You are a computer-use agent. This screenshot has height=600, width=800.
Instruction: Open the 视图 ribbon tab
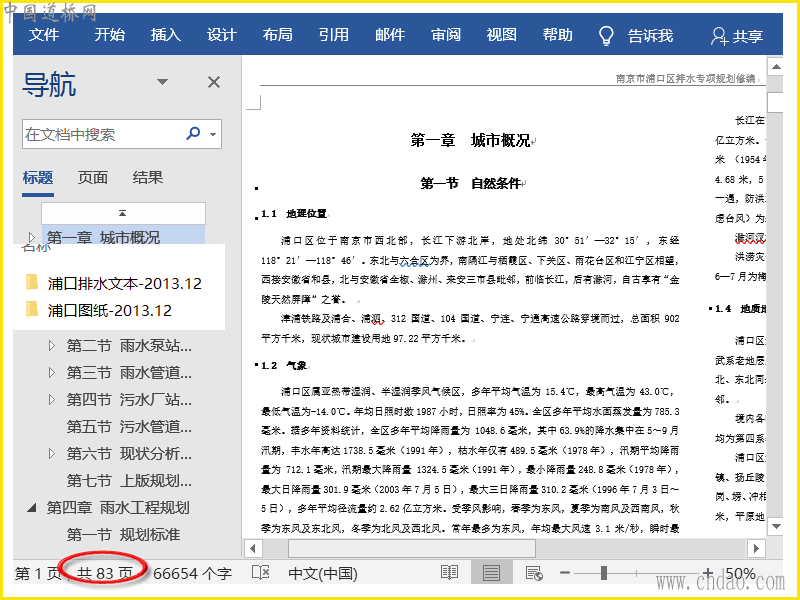[502, 35]
